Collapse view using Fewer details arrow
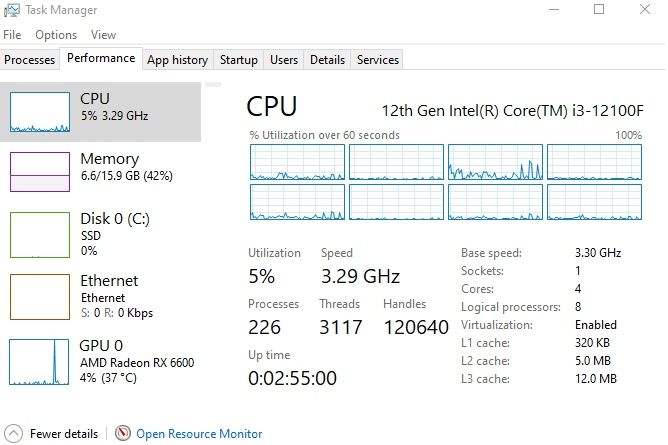This screenshot has height=445, width=668. click(x=12, y=434)
